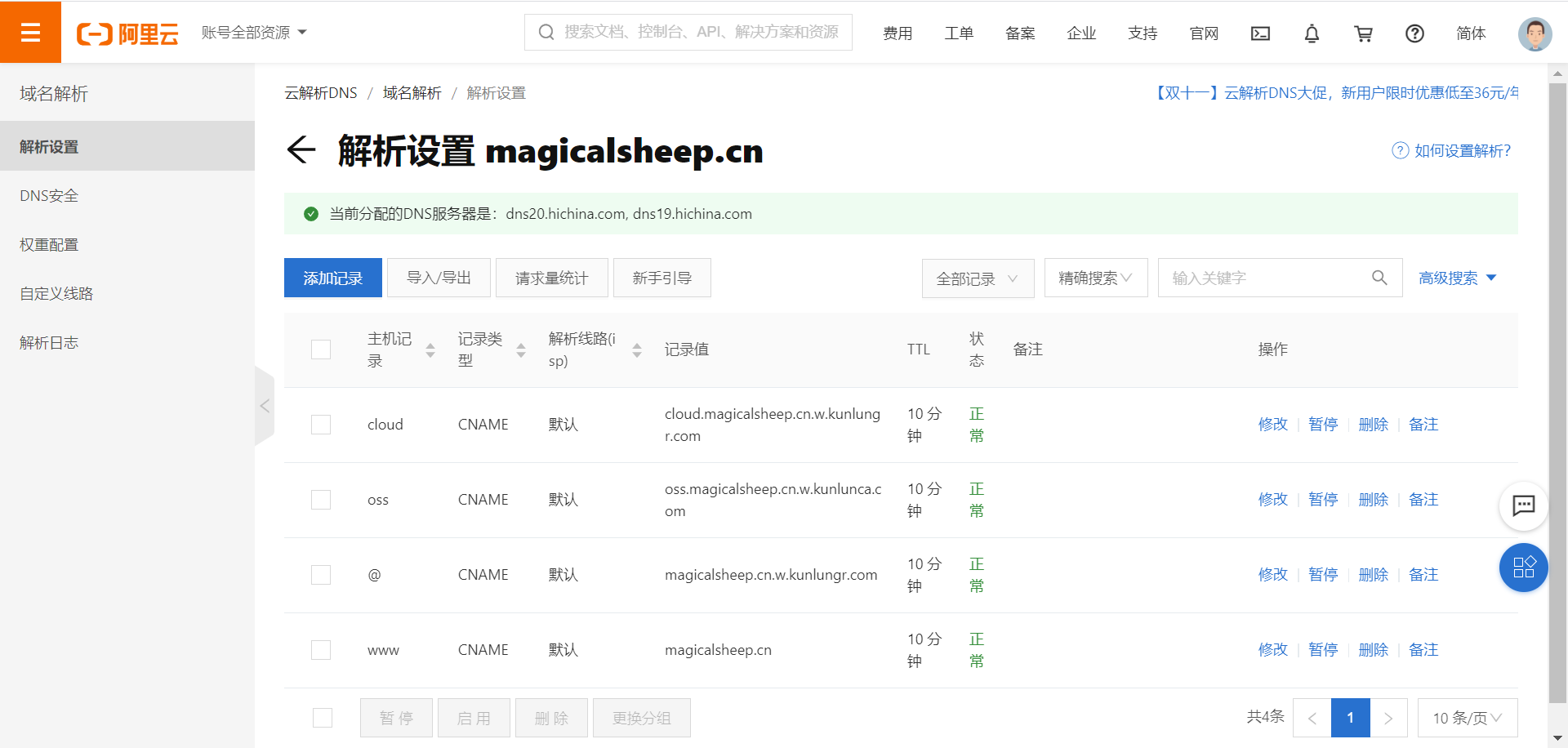The image size is (1568, 748).
Task: Click the Aliyun logo
Action: [x=127, y=33]
